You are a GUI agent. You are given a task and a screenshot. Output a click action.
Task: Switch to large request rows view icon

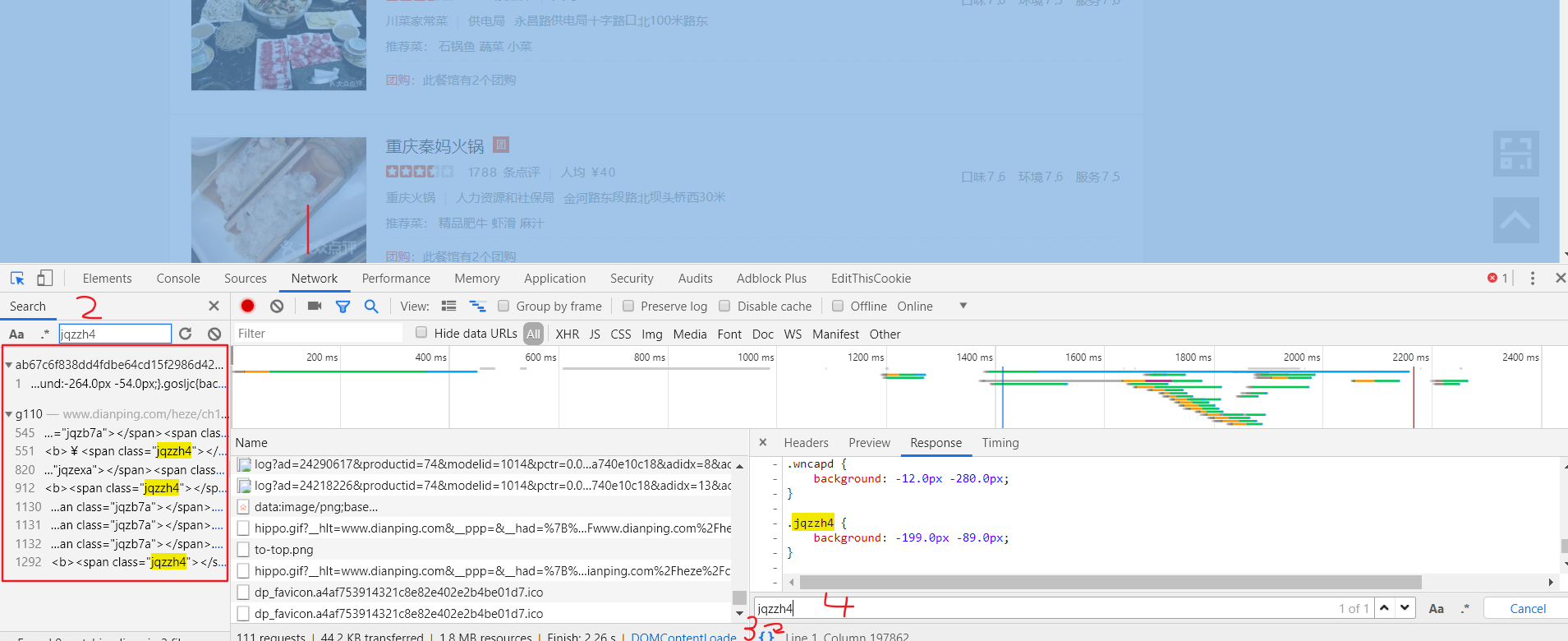pyautogui.click(x=448, y=306)
